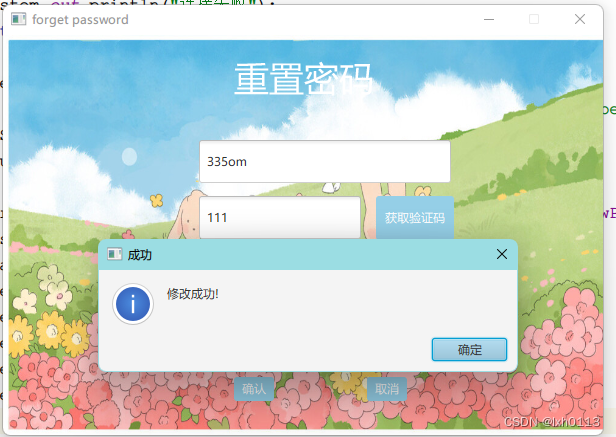This screenshot has width=616, height=437.
Task: Click the forget password title text
Action: coord(80,20)
